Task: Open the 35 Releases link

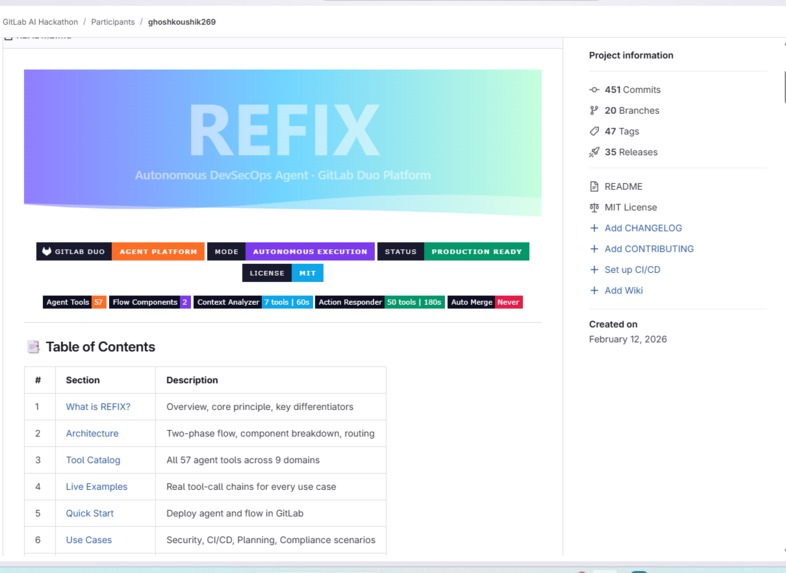Action: tap(631, 152)
